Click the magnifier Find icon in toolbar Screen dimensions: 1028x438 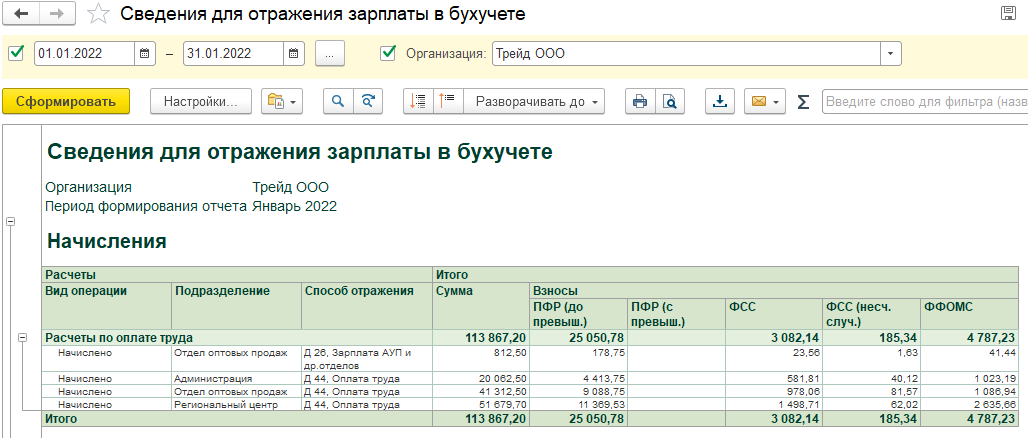[x=338, y=102]
